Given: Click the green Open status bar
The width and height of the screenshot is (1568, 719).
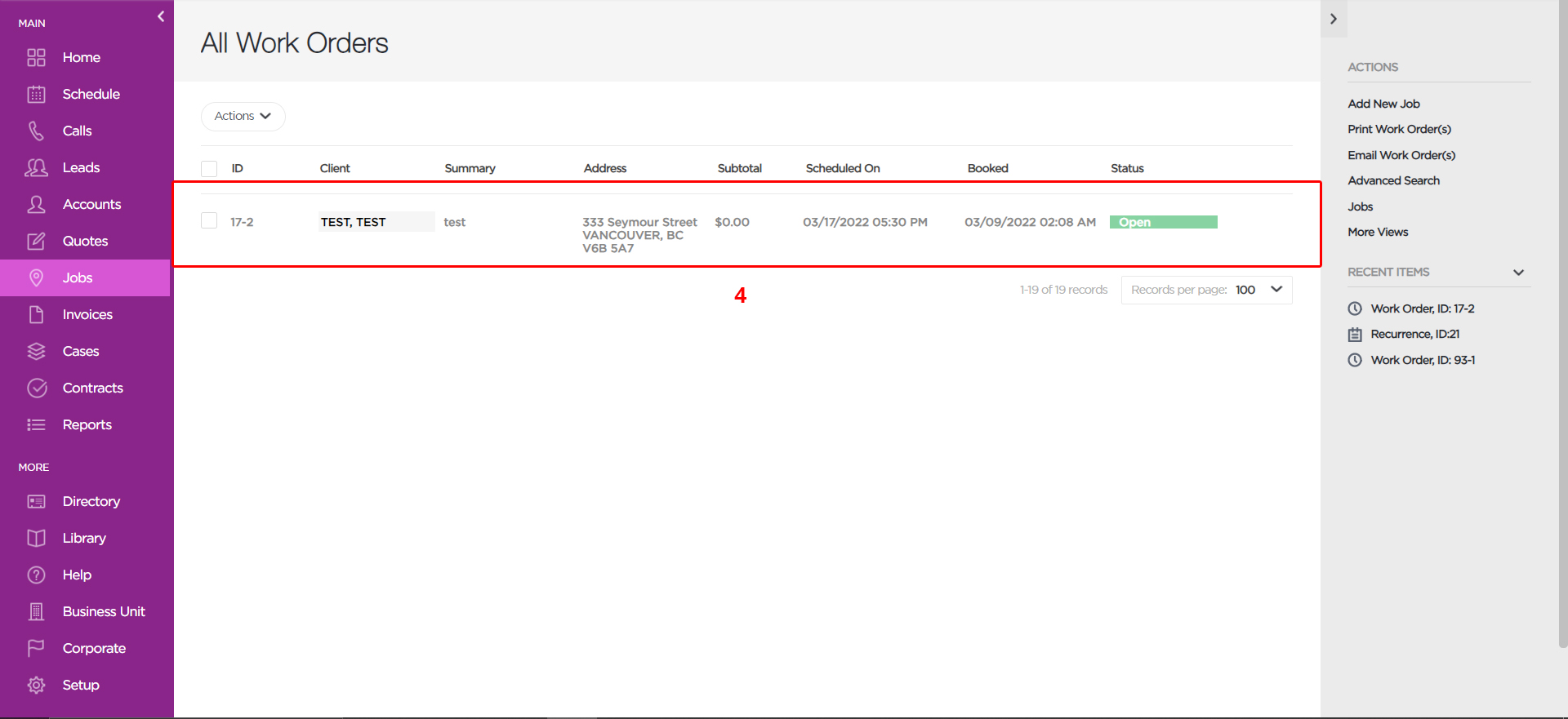Looking at the screenshot, I should click(1163, 222).
